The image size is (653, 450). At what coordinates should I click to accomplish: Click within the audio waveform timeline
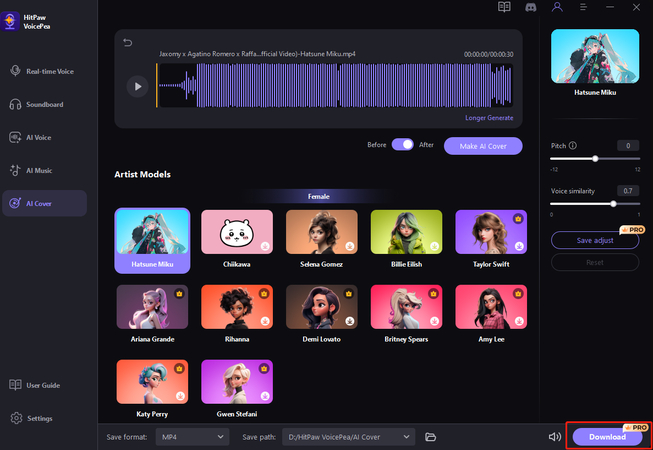point(334,85)
